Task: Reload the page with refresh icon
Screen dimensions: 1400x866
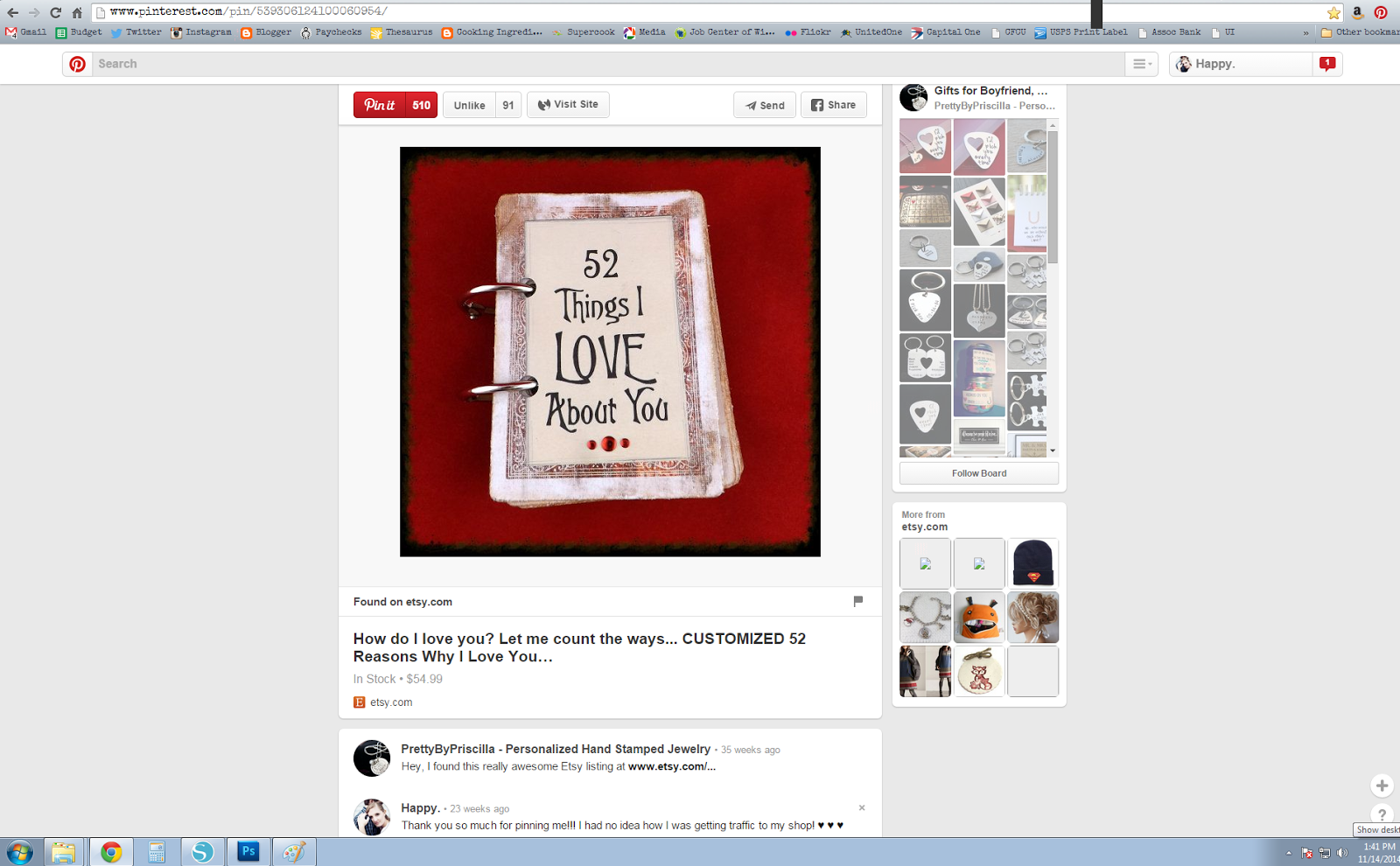Action: 55,12
